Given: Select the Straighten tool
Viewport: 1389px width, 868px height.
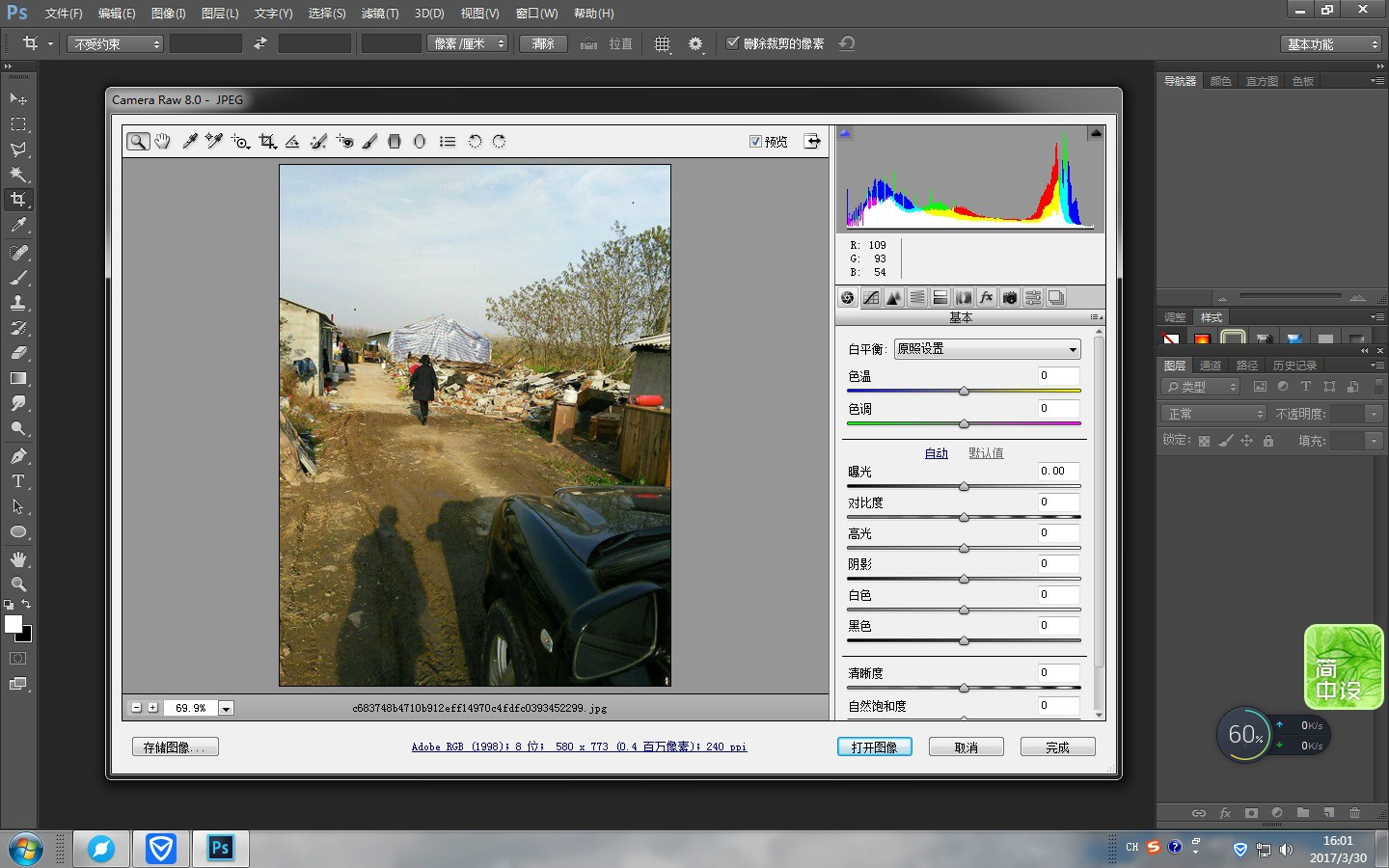Looking at the screenshot, I should point(292,142).
